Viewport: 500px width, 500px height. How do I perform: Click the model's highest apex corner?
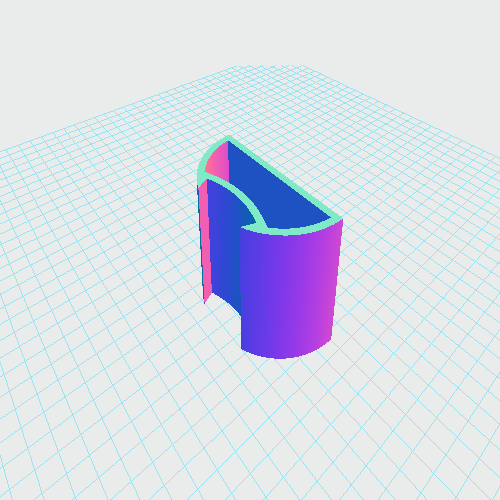(229, 137)
